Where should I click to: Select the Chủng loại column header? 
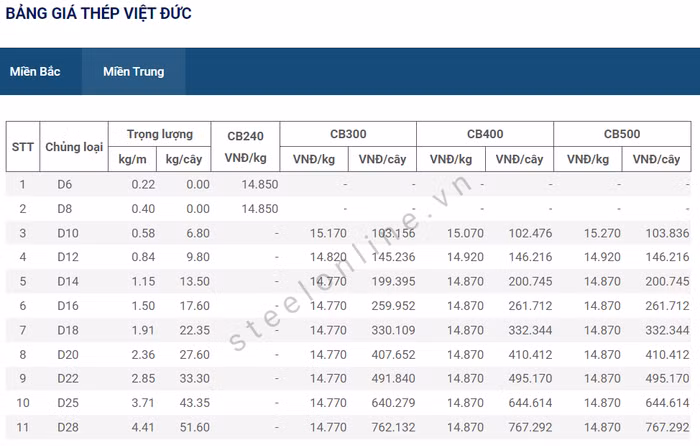tap(74, 146)
